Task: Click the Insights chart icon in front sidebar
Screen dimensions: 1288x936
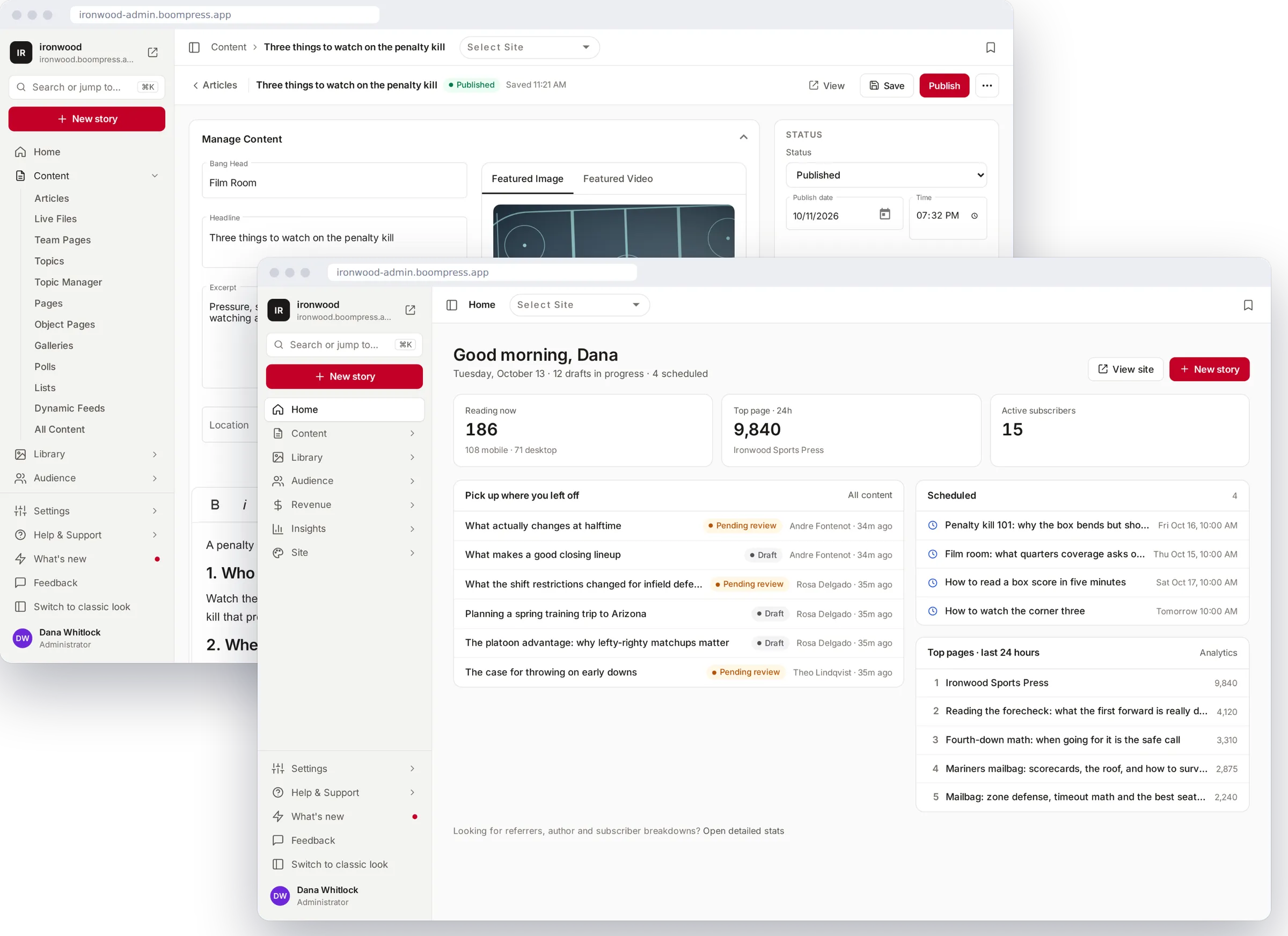Action: [x=277, y=528]
